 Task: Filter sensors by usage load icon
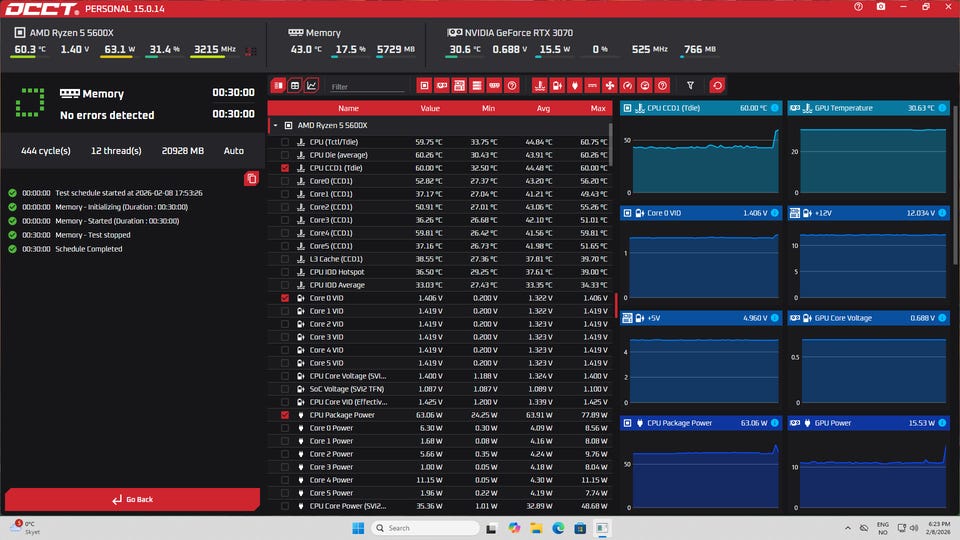(x=645, y=86)
